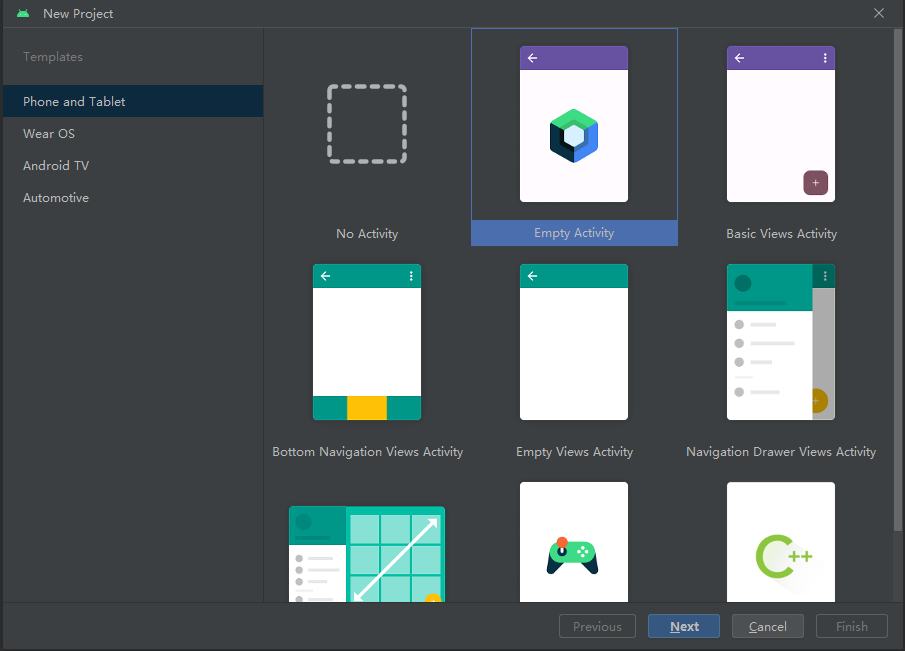This screenshot has width=905, height=651.
Task: Select the responsive grid layout template thumbnail
Action: 367,554
